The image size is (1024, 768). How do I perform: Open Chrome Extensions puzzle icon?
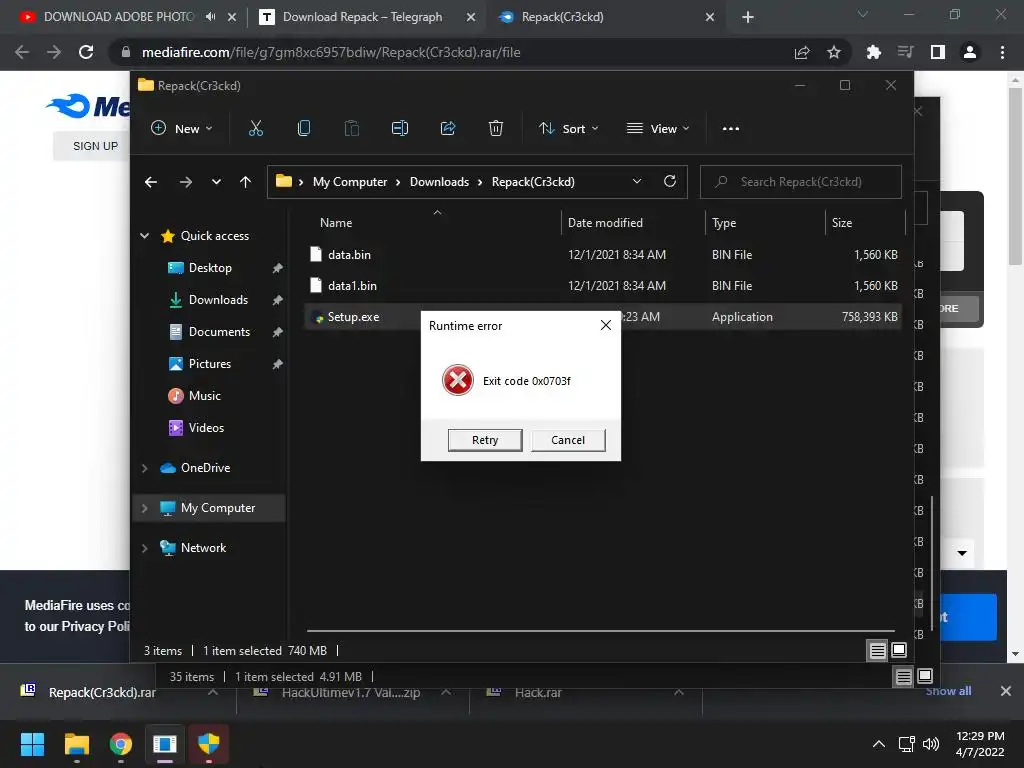[873, 52]
